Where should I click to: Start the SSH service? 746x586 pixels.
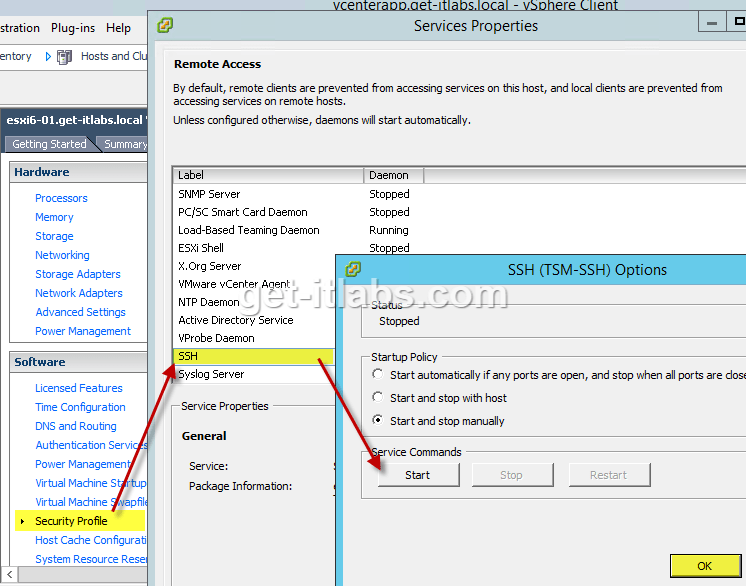(x=419, y=475)
